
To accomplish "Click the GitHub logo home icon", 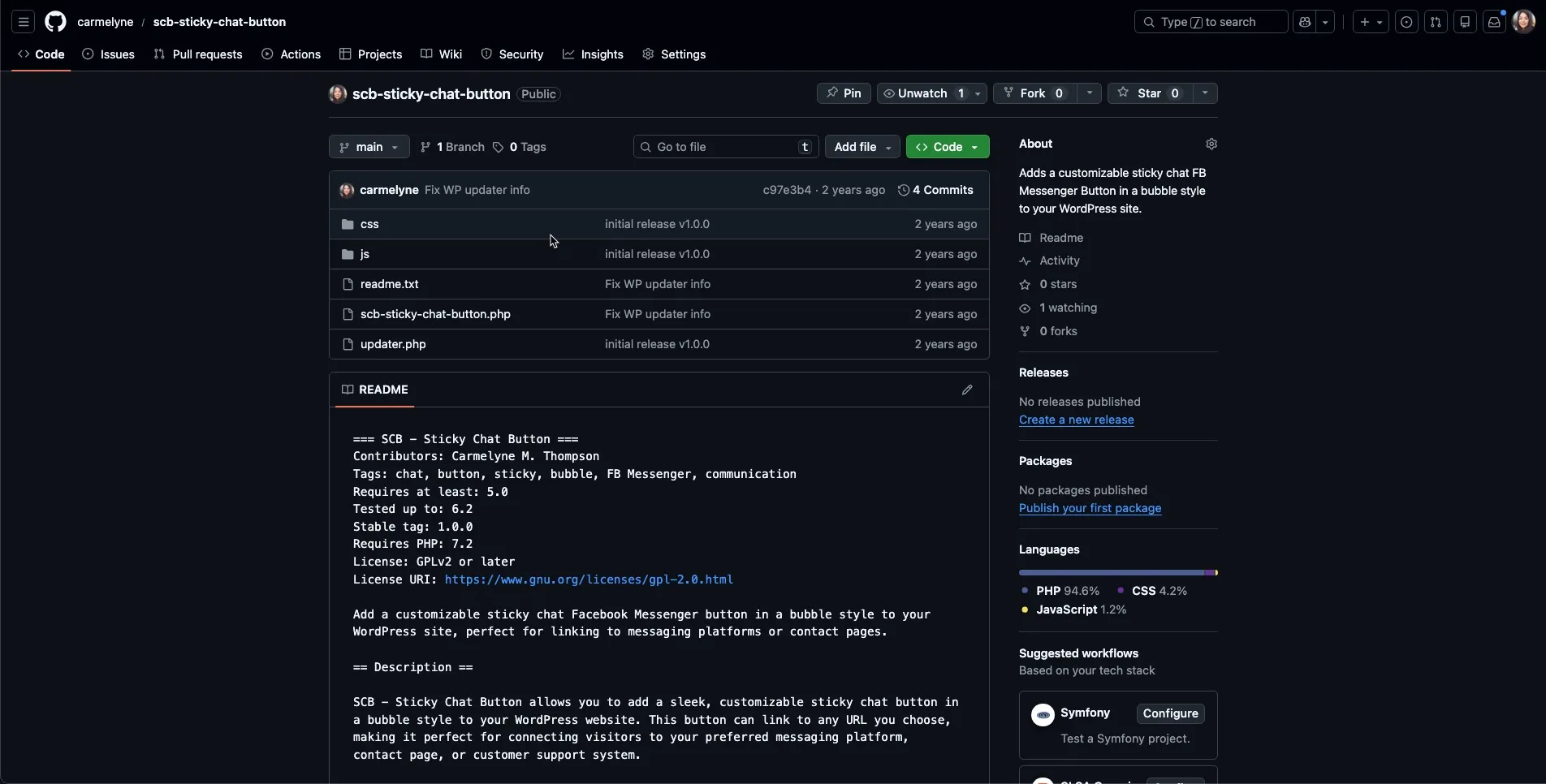I will (55, 22).
